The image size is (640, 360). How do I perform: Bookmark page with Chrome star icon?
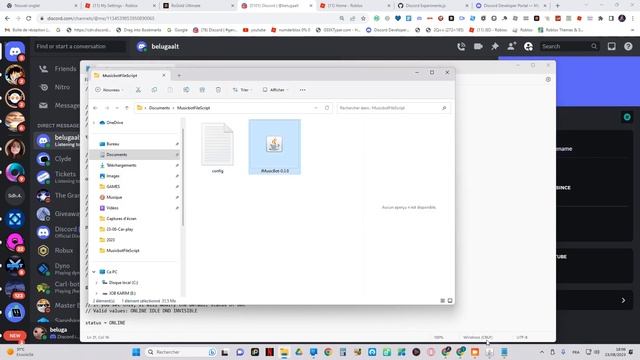tap(363, 18)
